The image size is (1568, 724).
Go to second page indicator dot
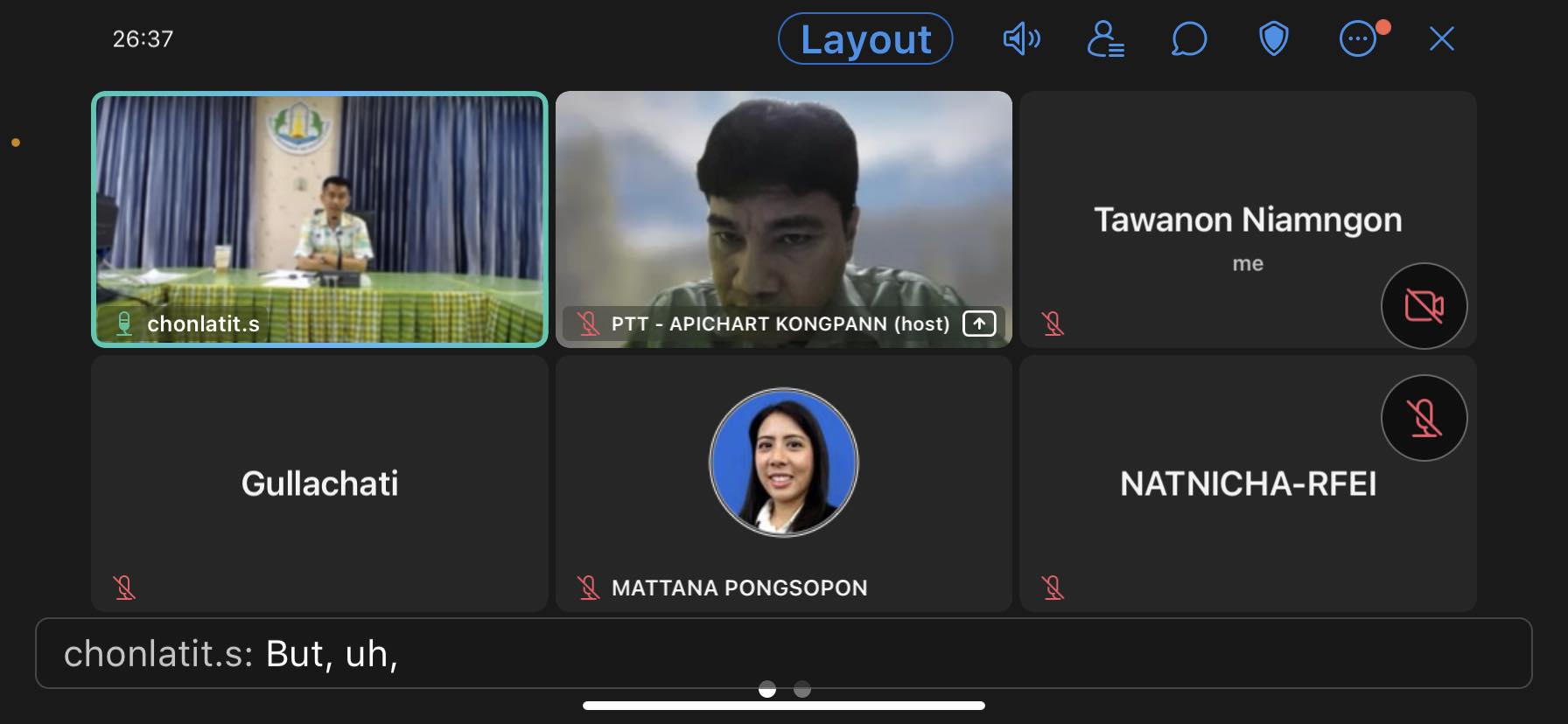(x=802, y=689)
